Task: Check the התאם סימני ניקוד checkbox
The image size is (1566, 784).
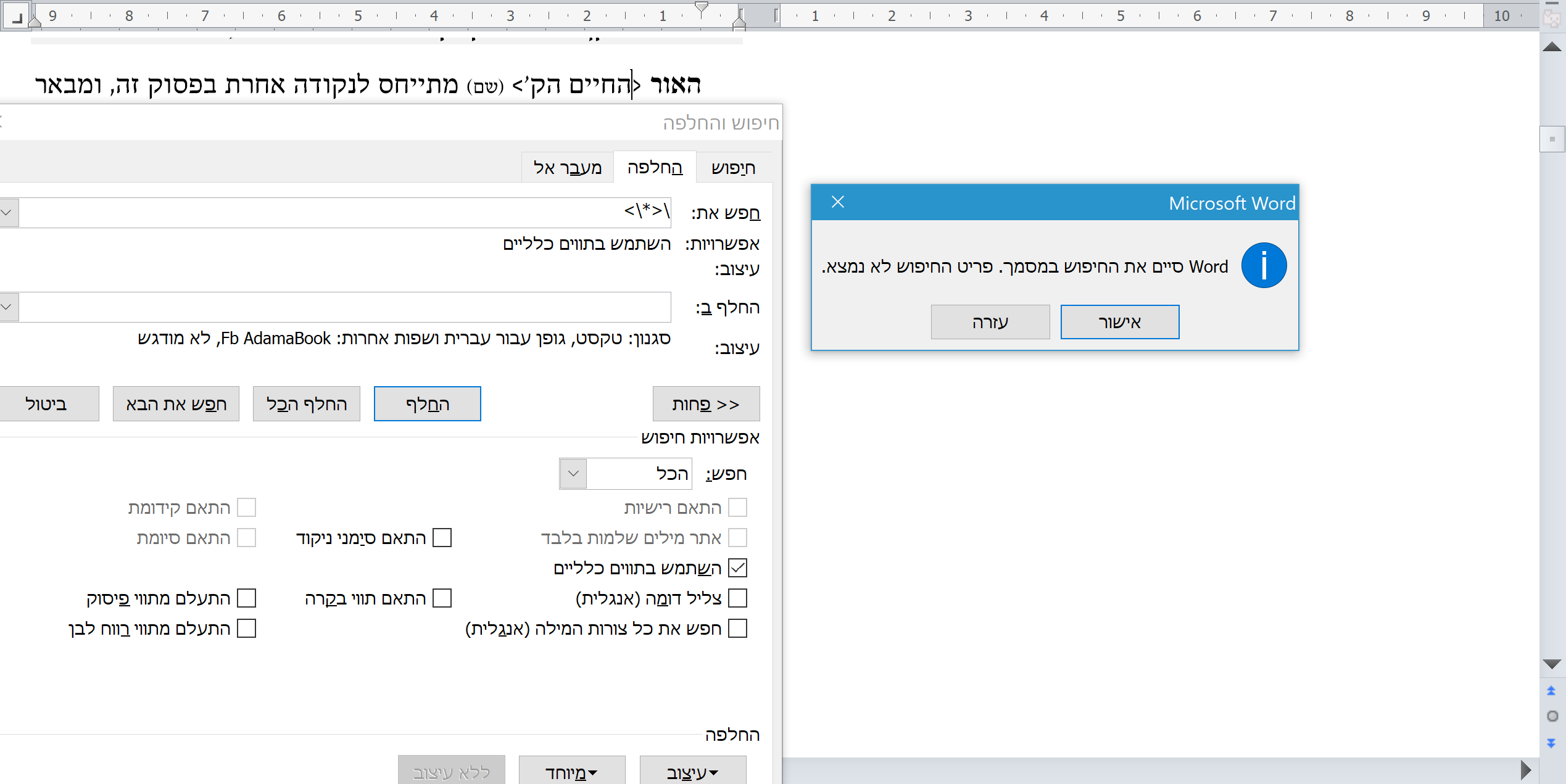Action: [x=442, y=537]
